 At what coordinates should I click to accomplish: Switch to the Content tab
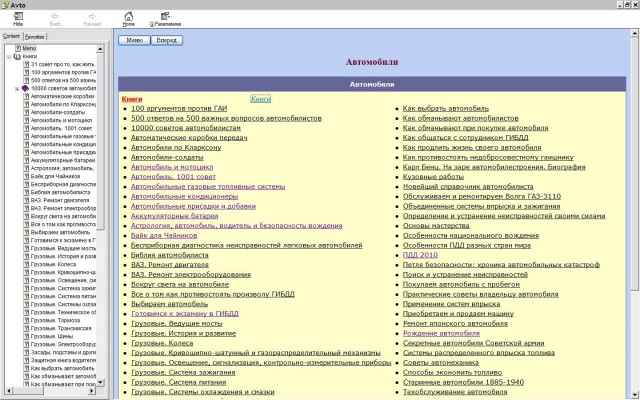click(x=12, y=36)
